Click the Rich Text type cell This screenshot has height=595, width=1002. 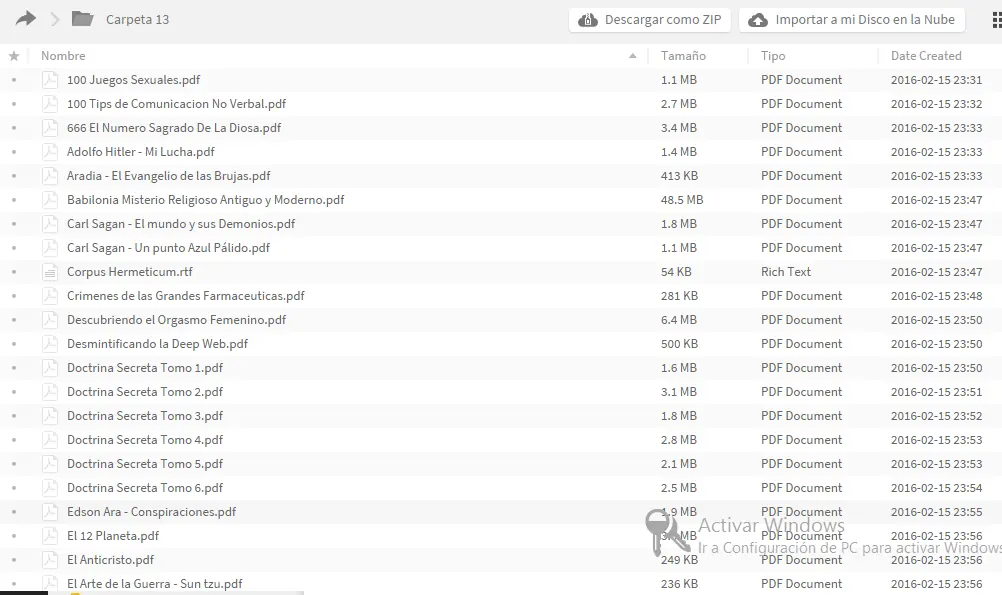coord(785,272)
